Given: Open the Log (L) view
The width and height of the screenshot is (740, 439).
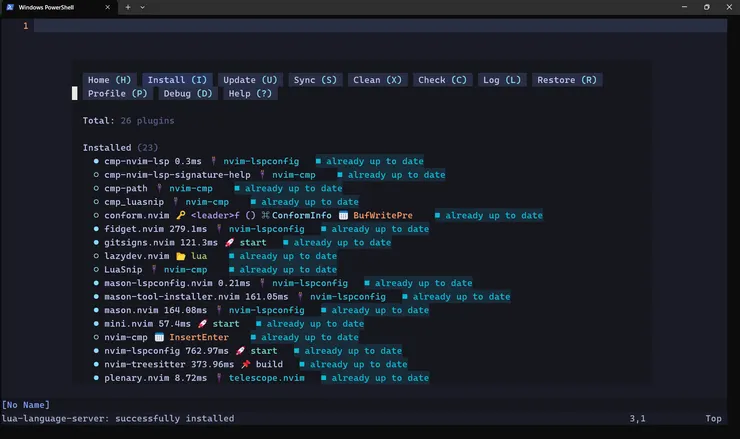Looking at the screenshot, I should pos(502,80).
